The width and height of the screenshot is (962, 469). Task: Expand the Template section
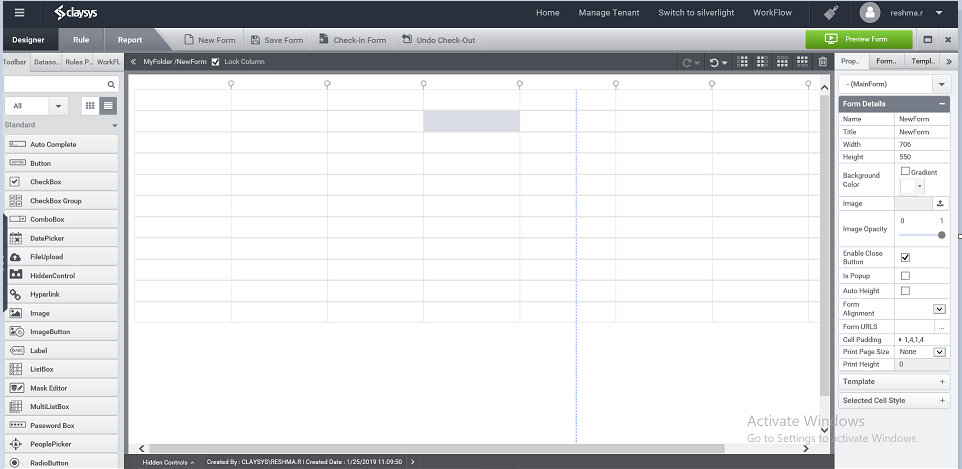click(x=893, y=381)
